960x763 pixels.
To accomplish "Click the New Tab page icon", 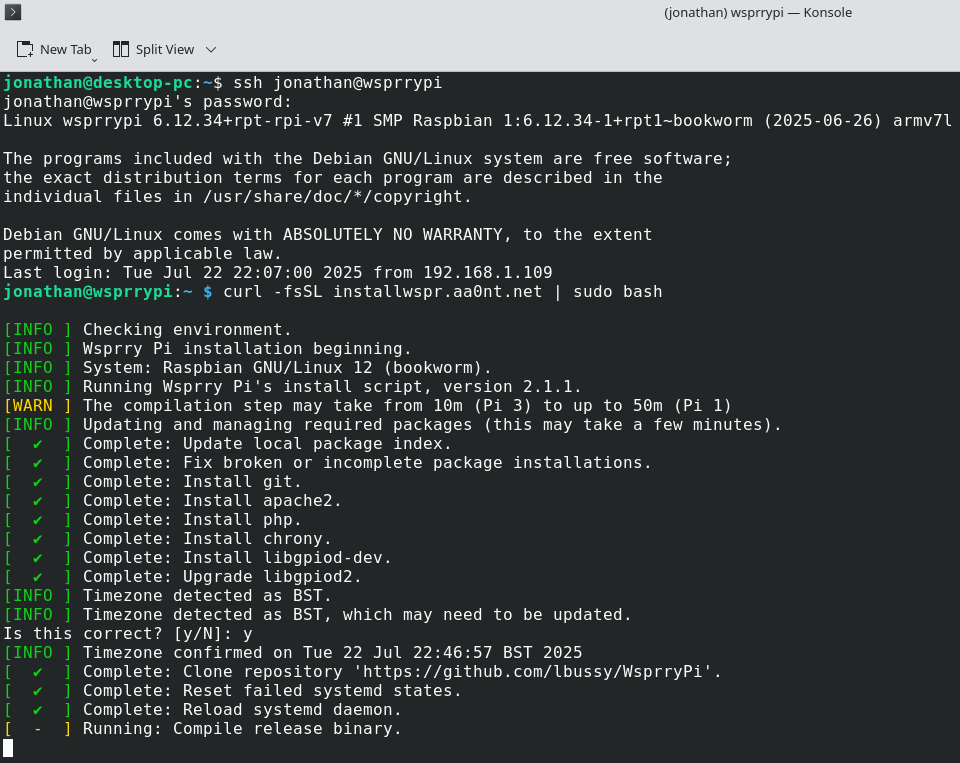I will tap(25, 50).
